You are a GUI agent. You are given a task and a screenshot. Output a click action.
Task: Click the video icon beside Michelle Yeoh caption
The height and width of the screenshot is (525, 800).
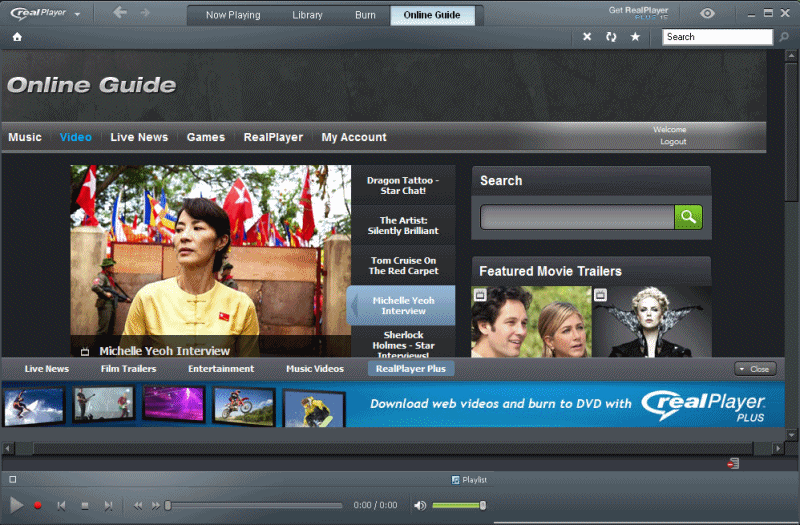[x=85, y=352]
